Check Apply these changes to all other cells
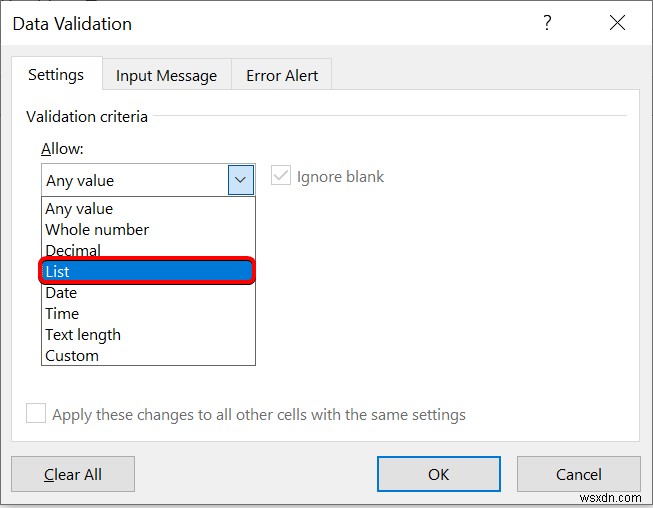This screenshot has width=653, height=508. (36, 413)
